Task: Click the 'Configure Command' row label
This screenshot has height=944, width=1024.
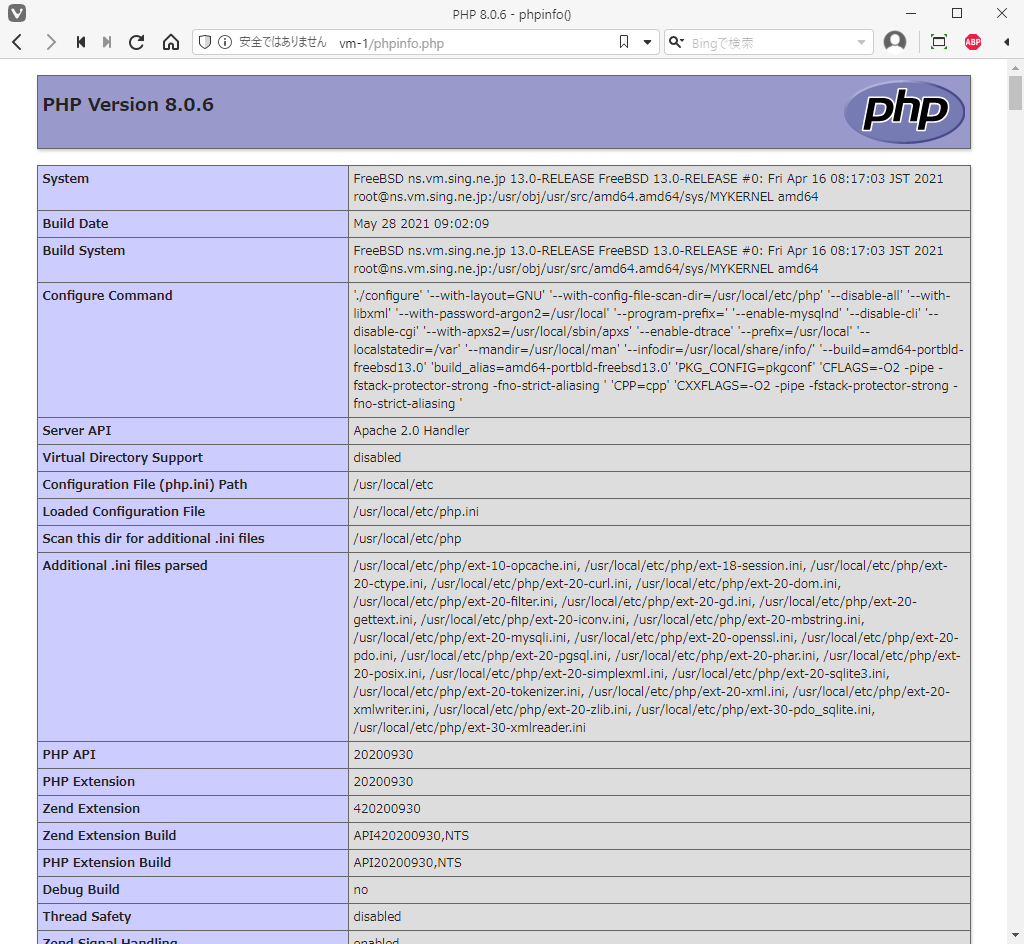Action: (107, 296)
